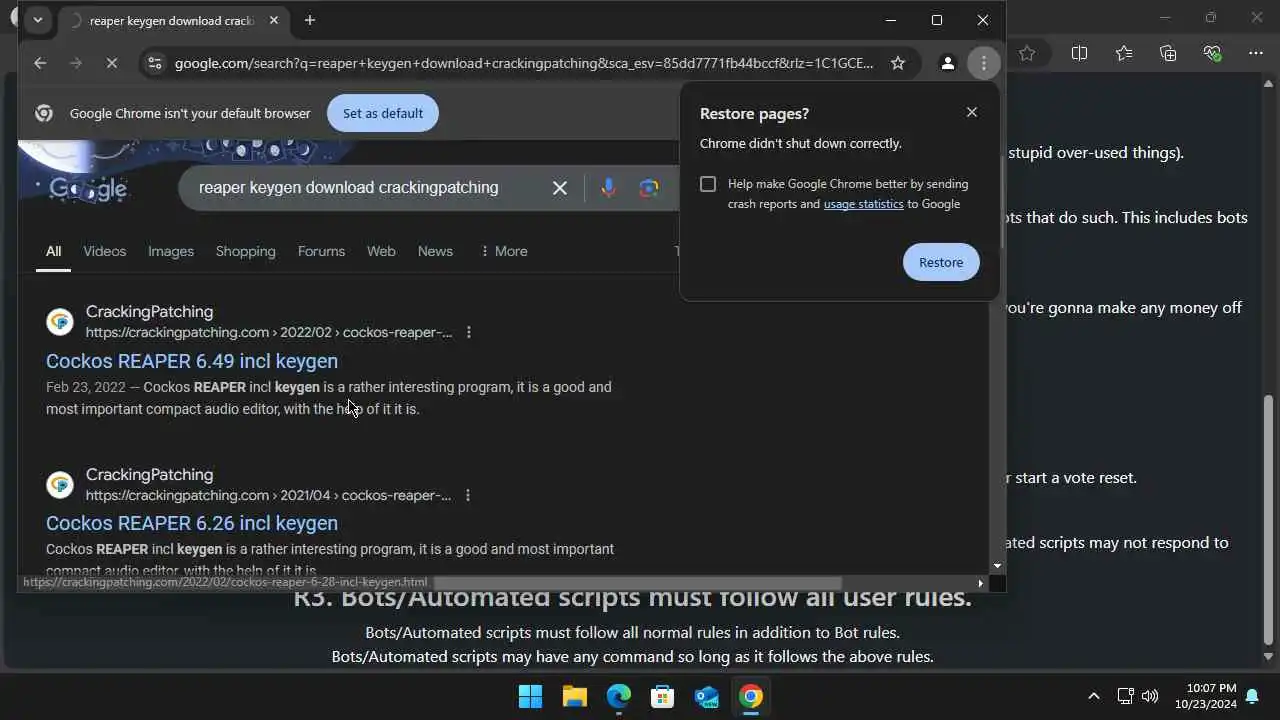
Task: Open options menu for REAPER 6.49 result
Action: [x=468, y=332]
